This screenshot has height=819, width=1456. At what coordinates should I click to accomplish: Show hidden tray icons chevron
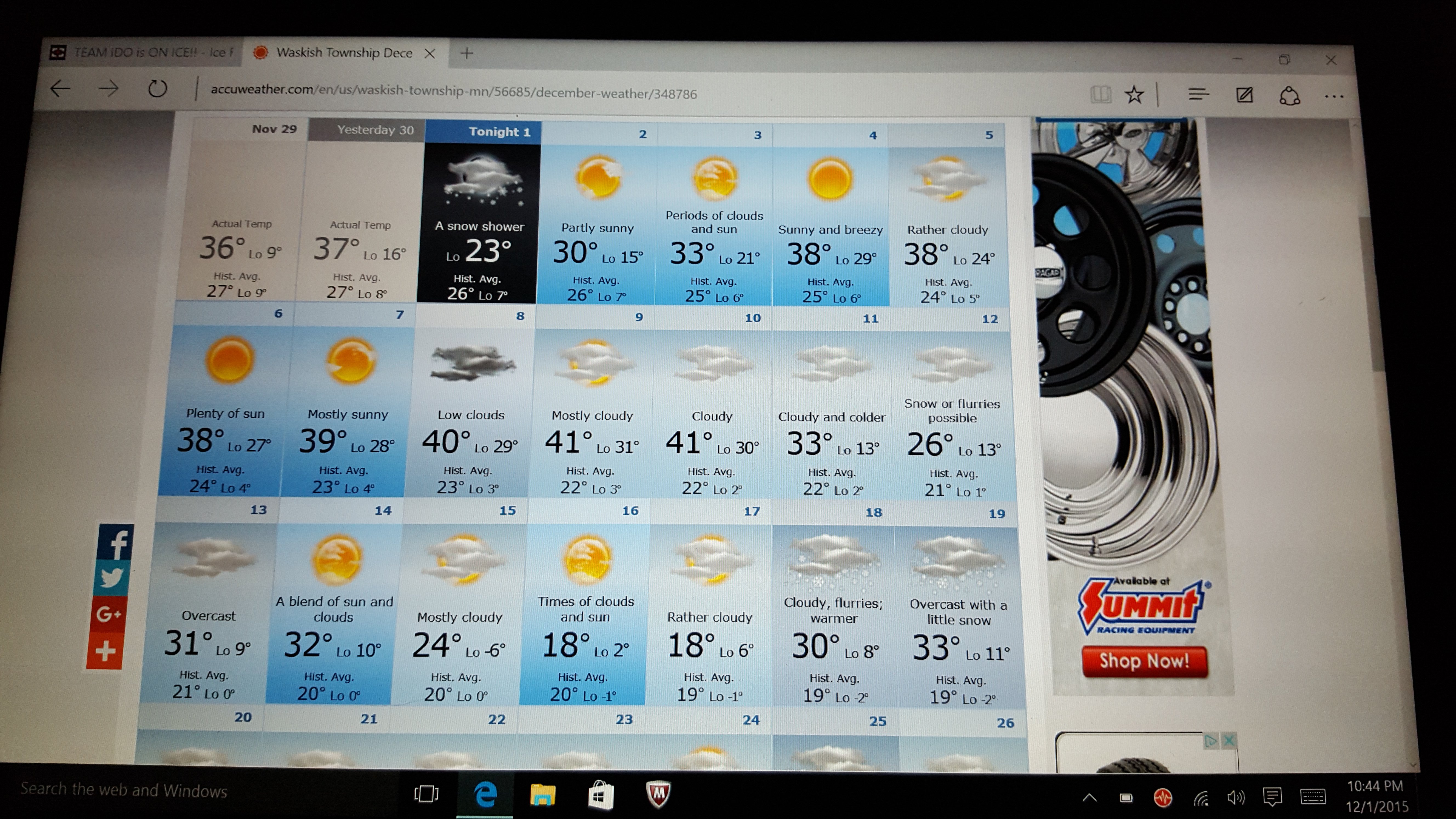(1089, 798)
